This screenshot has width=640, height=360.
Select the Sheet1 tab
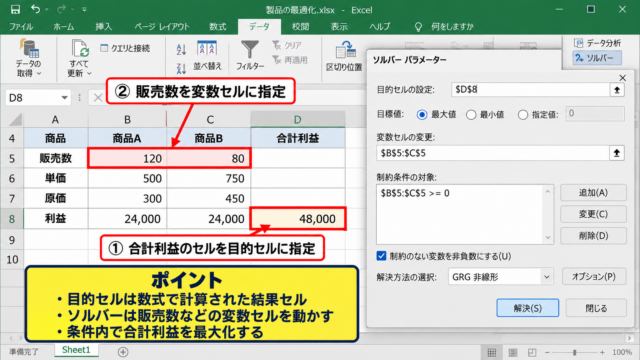[x=76, y=350]
